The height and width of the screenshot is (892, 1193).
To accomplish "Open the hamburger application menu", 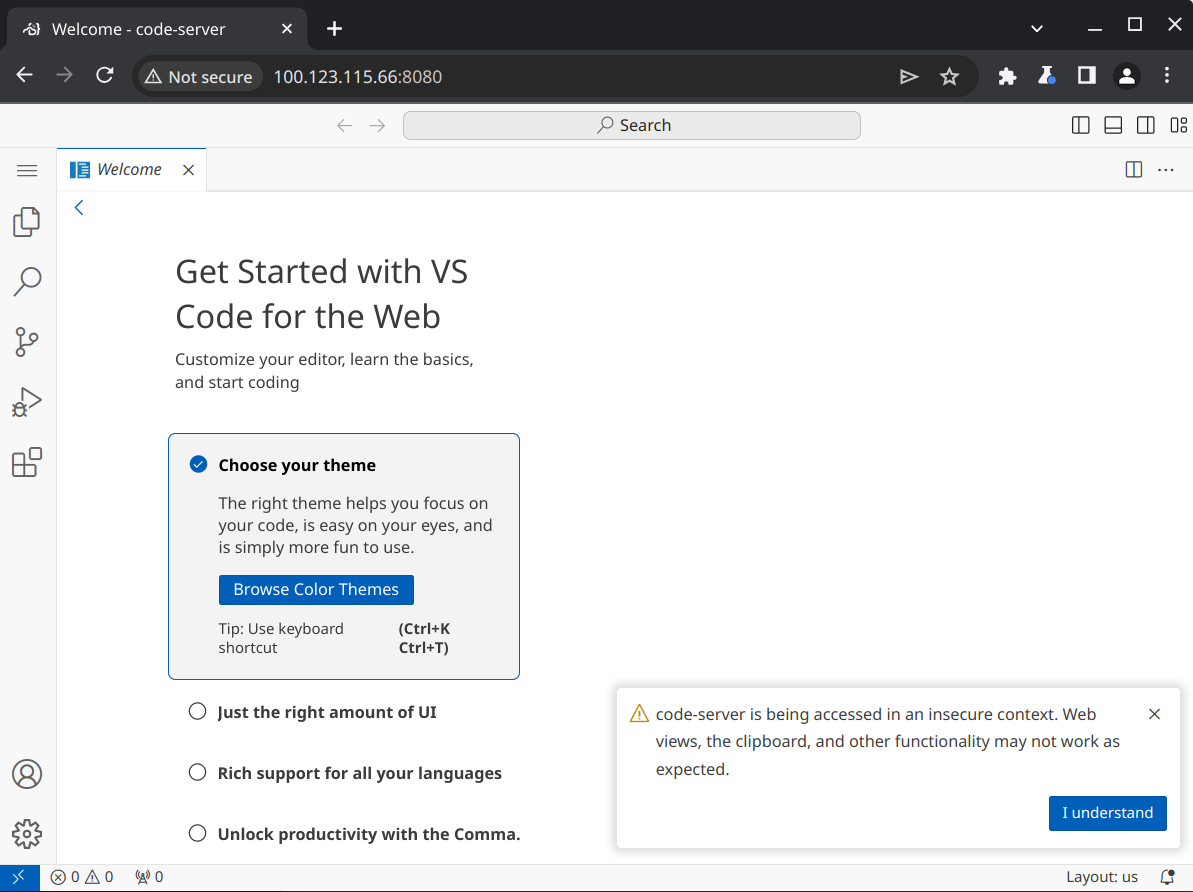I will [x=27, y=171].
